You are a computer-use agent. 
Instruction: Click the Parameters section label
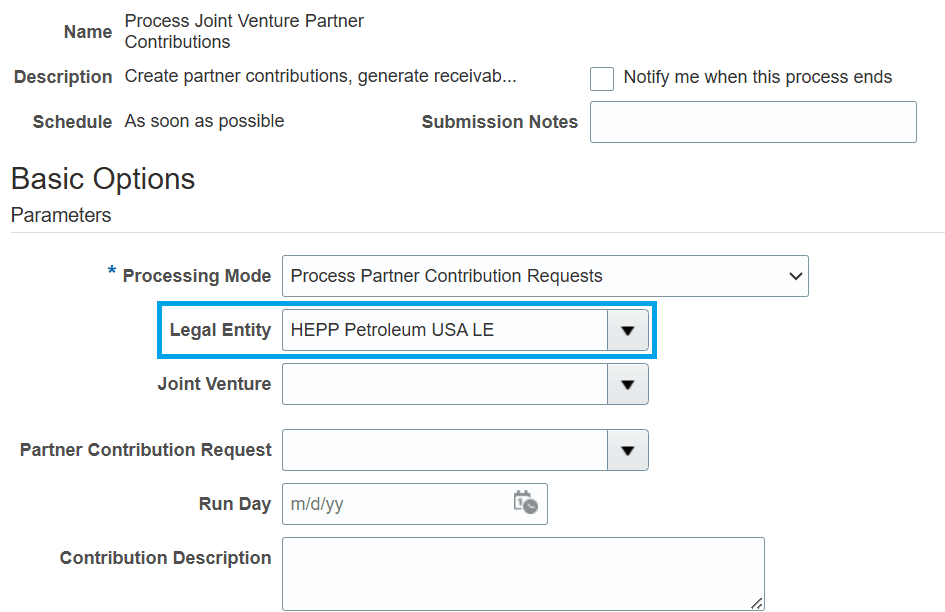(61, 215)
